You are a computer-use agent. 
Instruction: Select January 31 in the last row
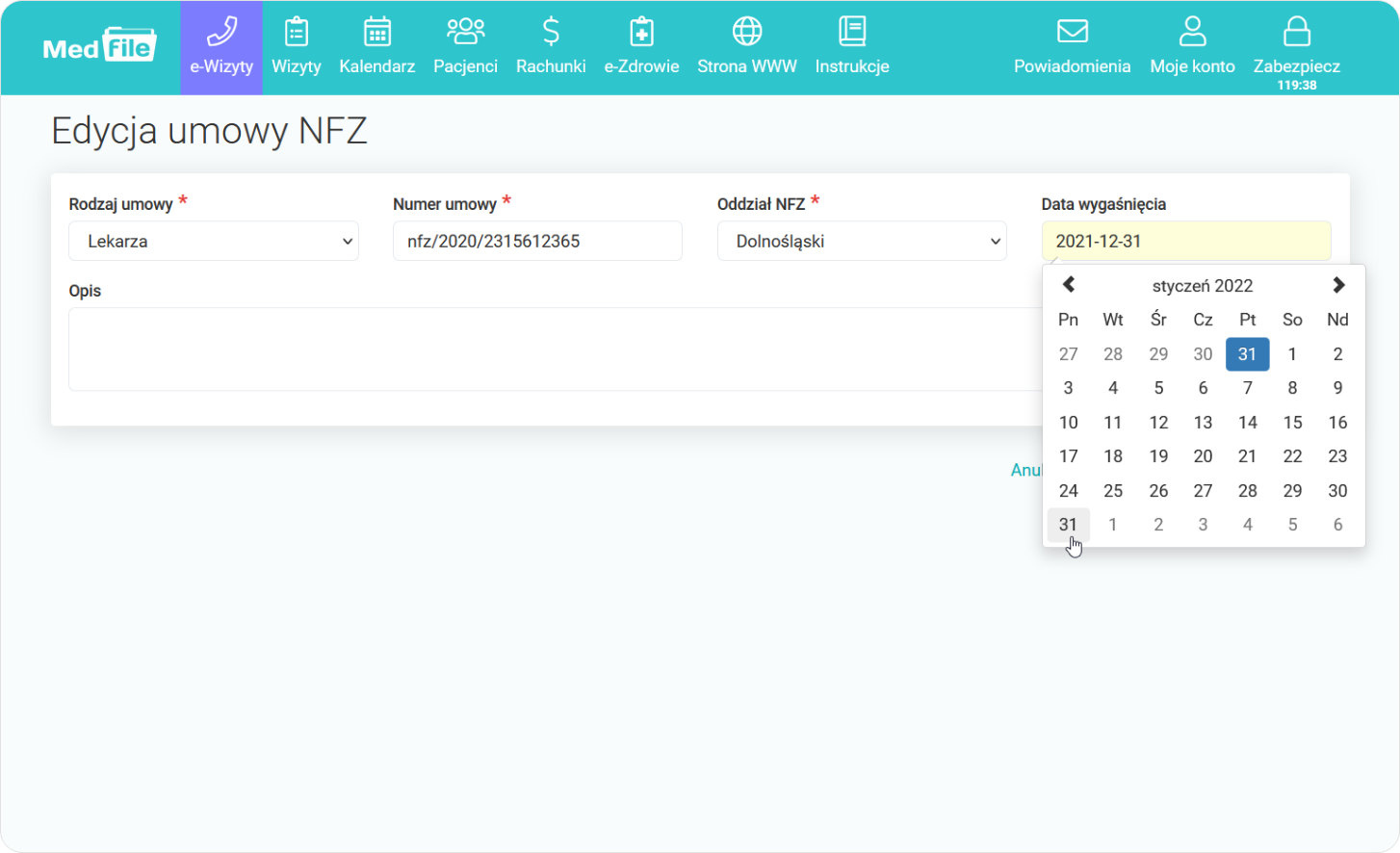1069,525
